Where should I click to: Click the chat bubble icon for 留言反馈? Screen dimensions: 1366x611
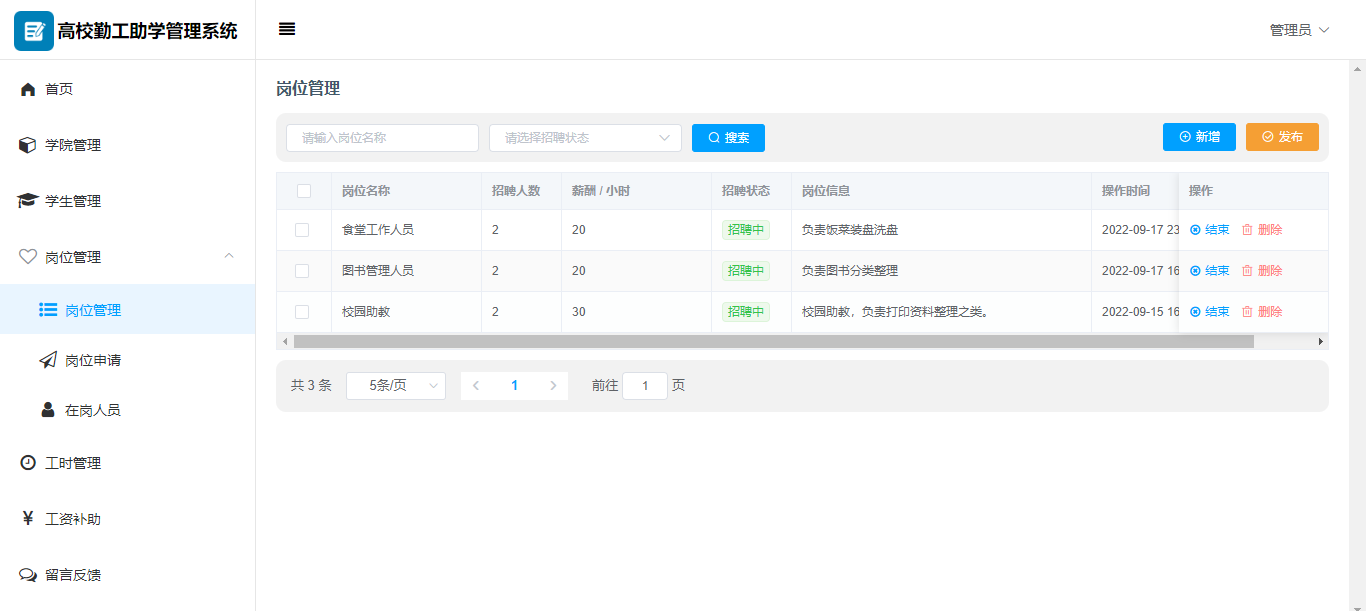28,575
